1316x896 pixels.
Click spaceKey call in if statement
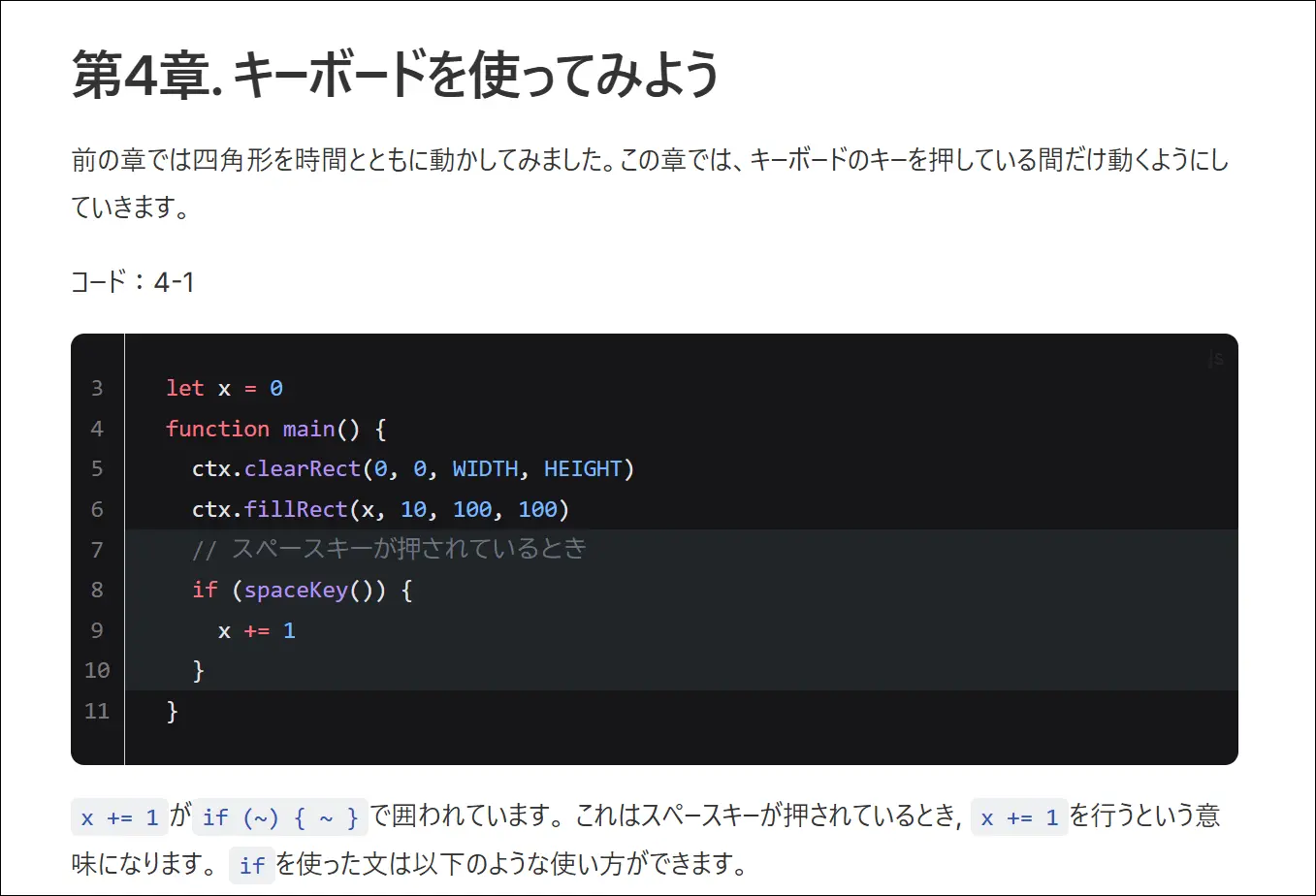pyautogui.click(x=295, y=591)
